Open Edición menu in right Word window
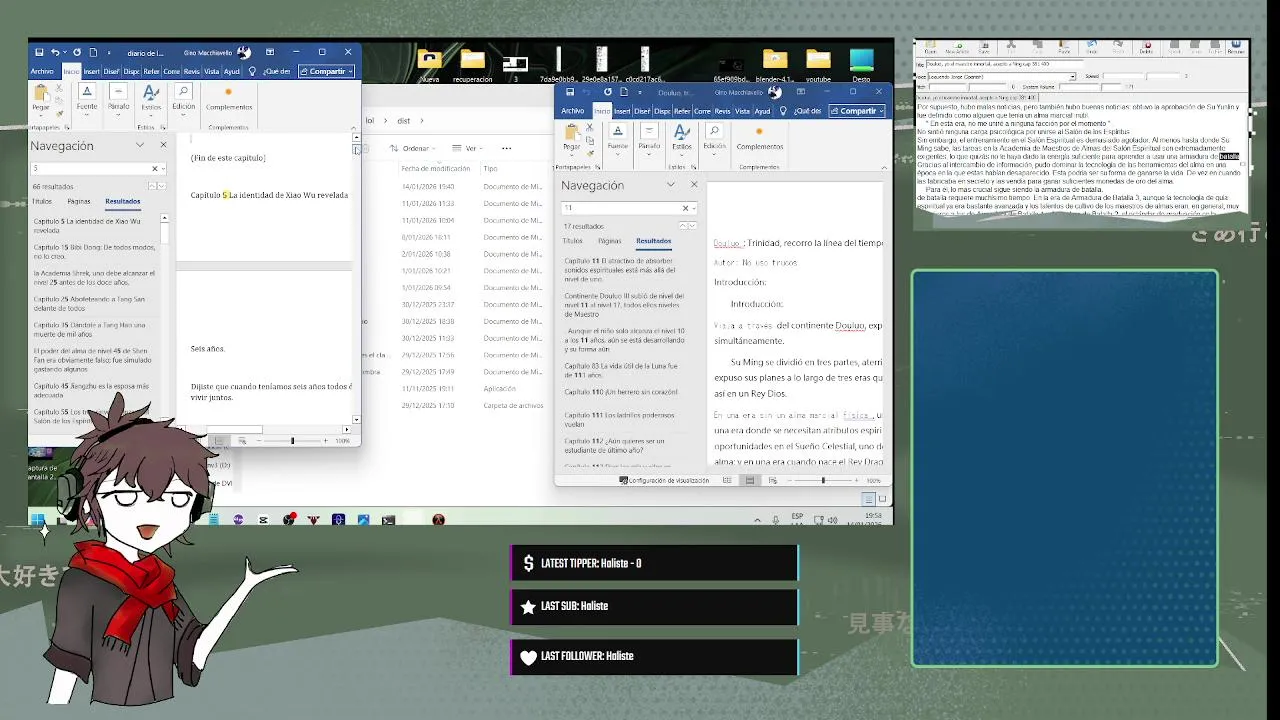This screenshot has width=1280, height=720. pos(714,138)
